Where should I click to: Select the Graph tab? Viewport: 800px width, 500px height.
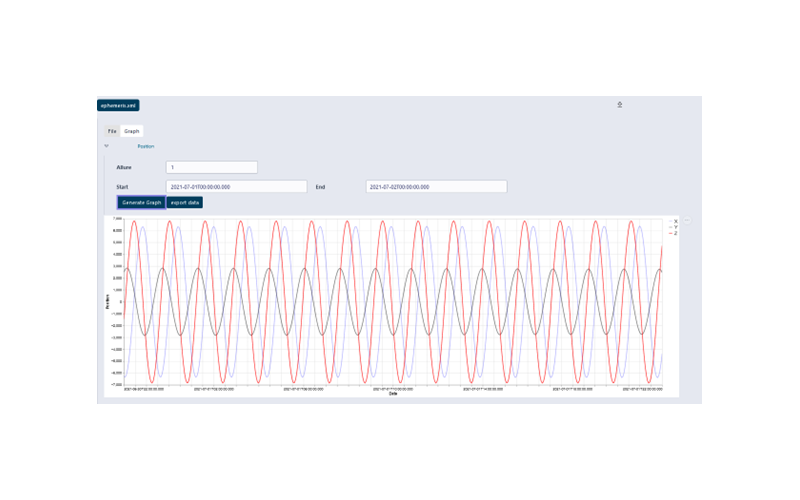(132, 131)
